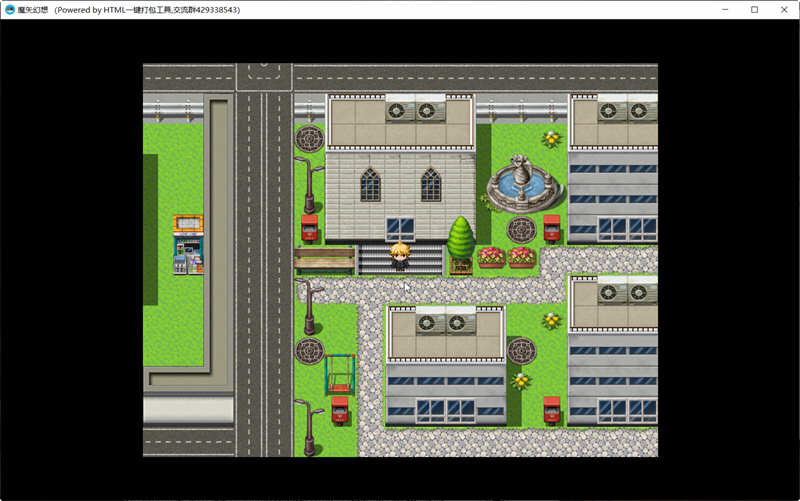
Task: Click the yellow flower nearest the fountain
Action: pyautogui.click(x=551, y=138)
